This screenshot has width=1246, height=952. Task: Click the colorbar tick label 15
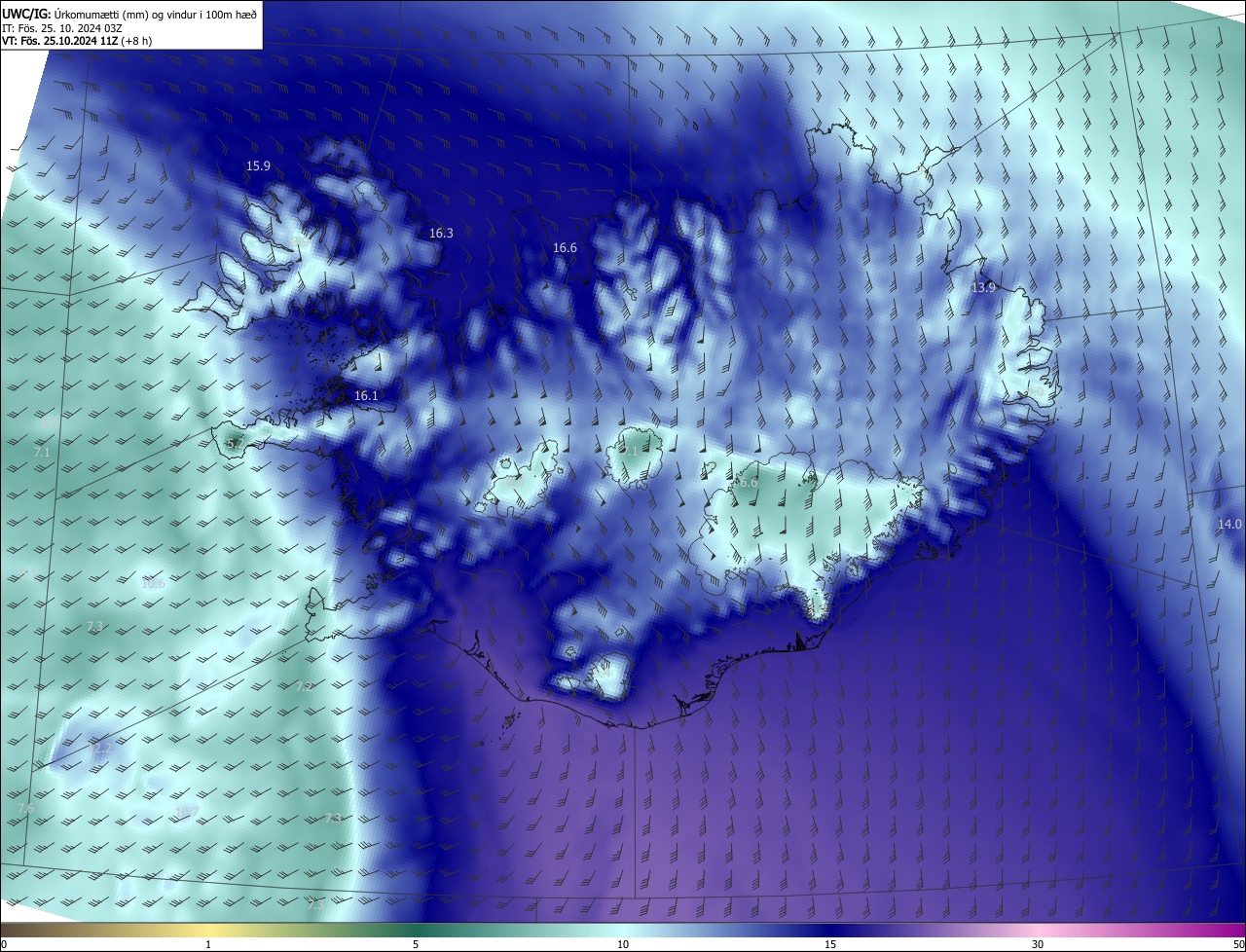[x=830, y=944]
